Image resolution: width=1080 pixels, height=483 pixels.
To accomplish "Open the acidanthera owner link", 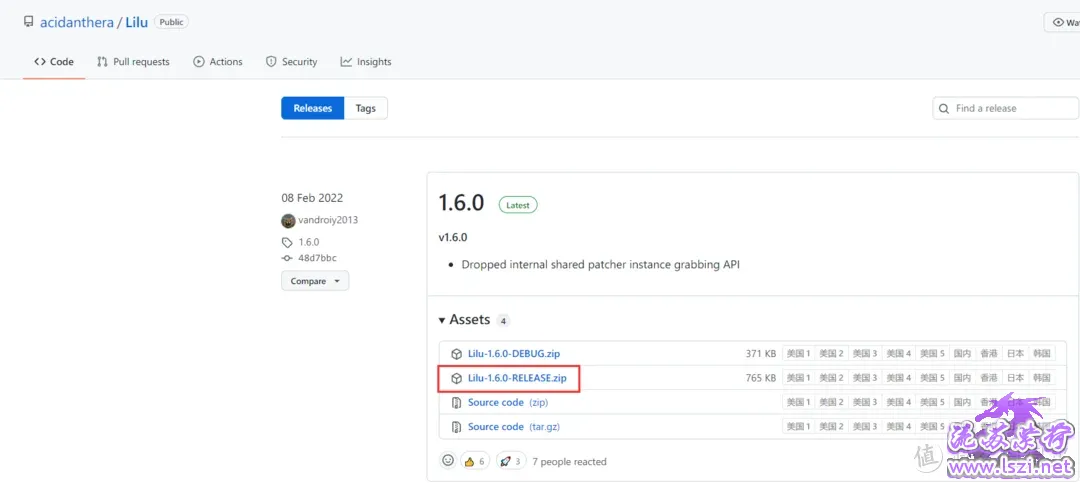I will (x=77, y=22).
